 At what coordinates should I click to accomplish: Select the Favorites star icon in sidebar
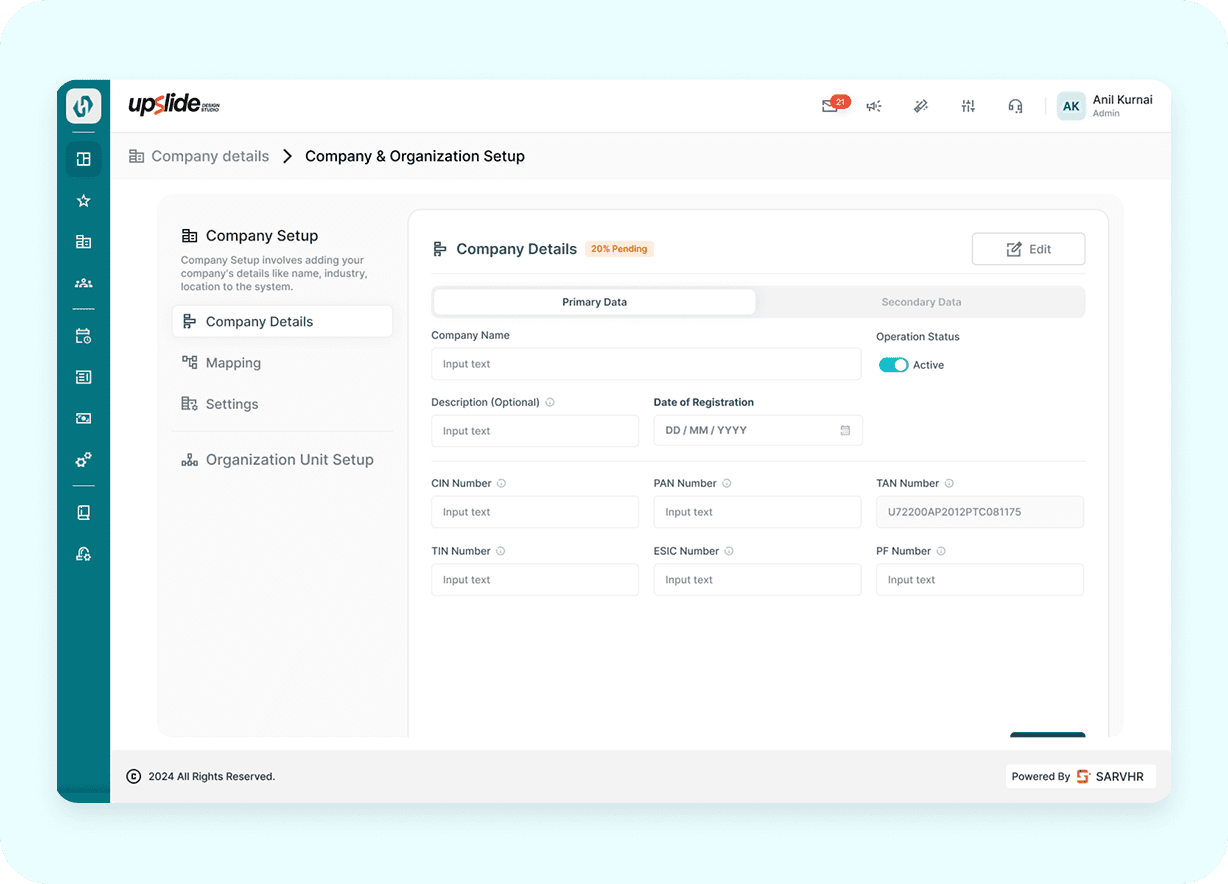pyautogui.click(x=82, y=200)
